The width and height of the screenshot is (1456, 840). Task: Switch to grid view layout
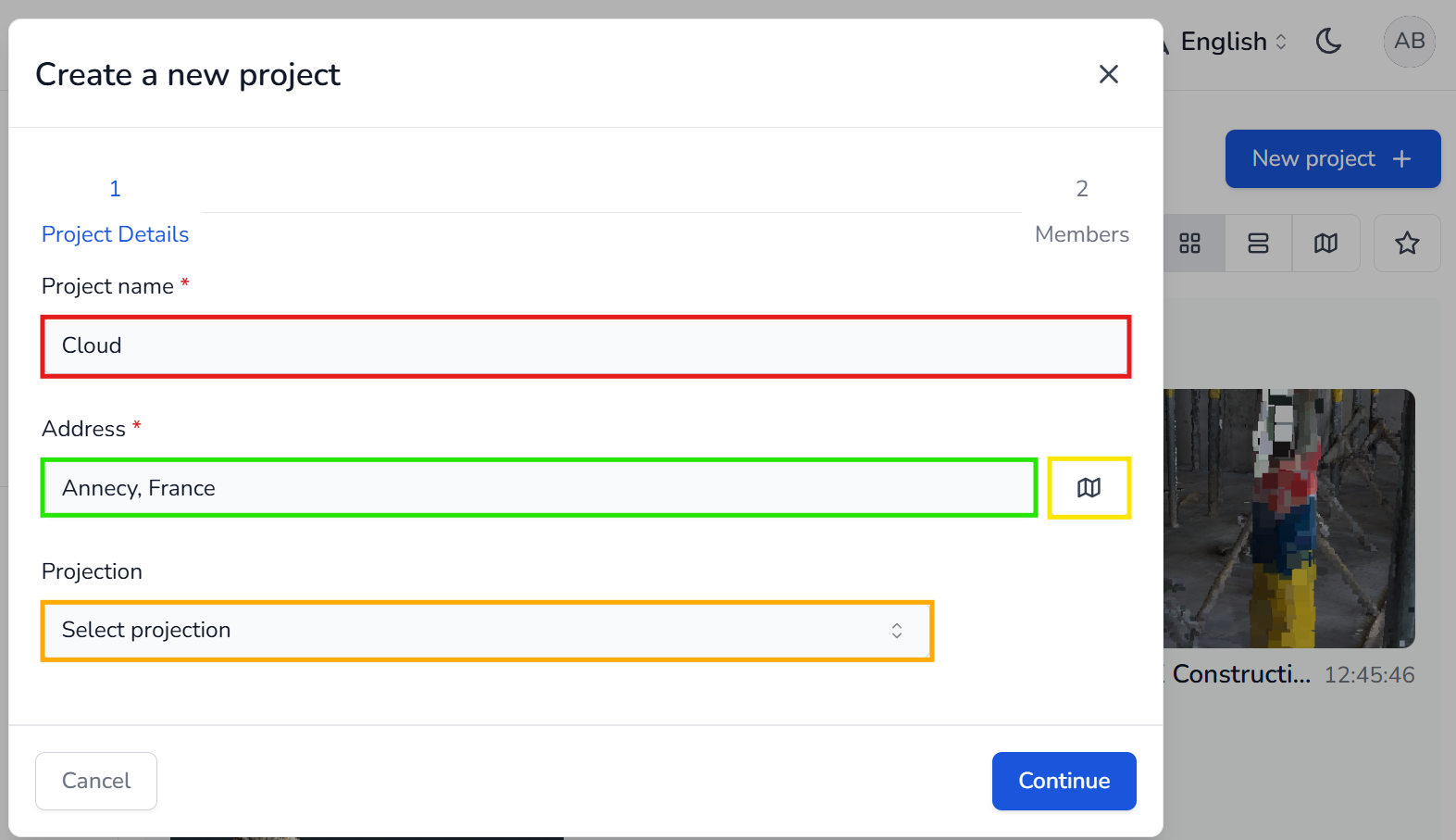(x=1190, y=244)
